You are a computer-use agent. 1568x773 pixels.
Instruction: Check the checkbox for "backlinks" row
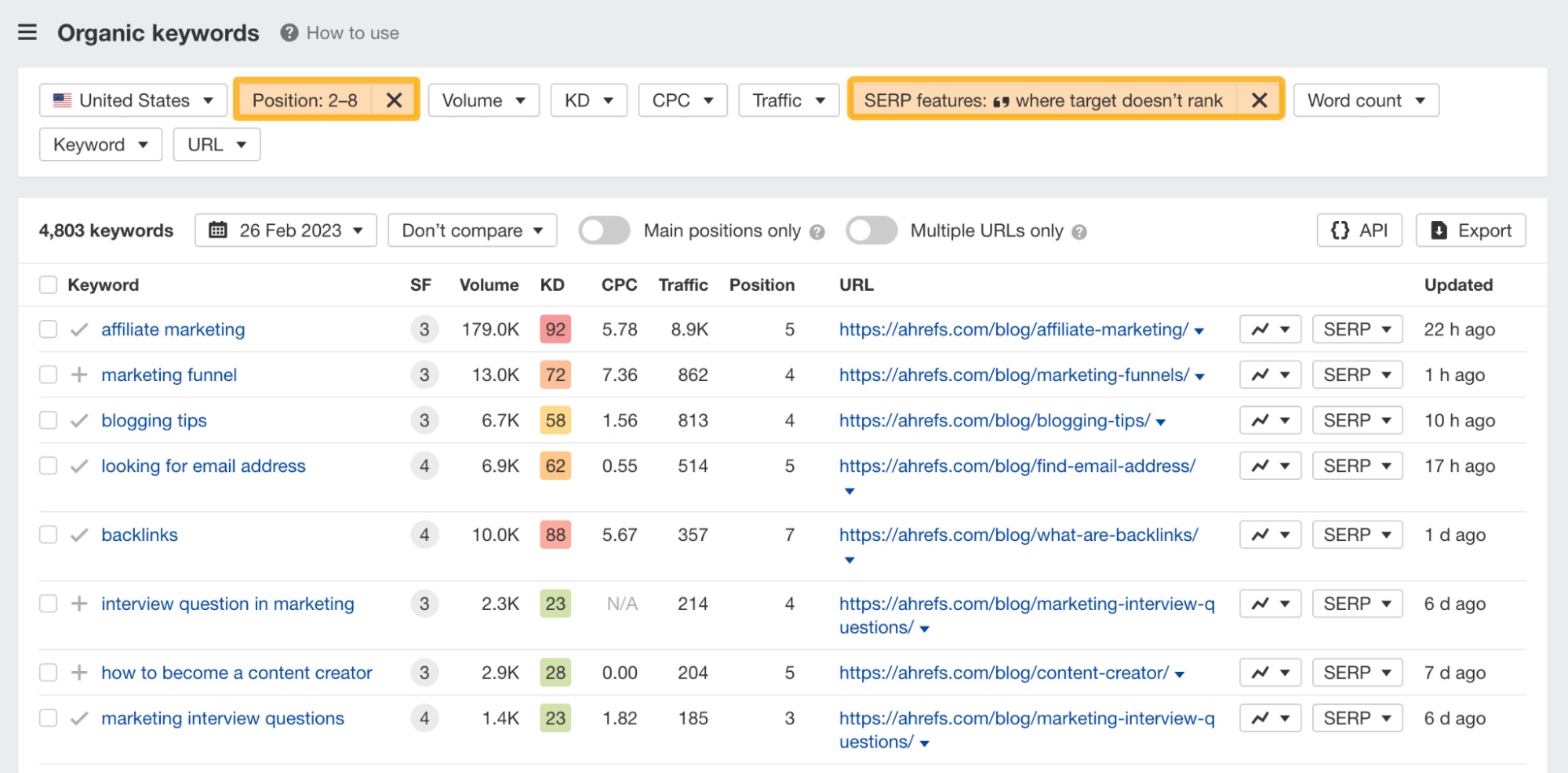coord(48,534)
